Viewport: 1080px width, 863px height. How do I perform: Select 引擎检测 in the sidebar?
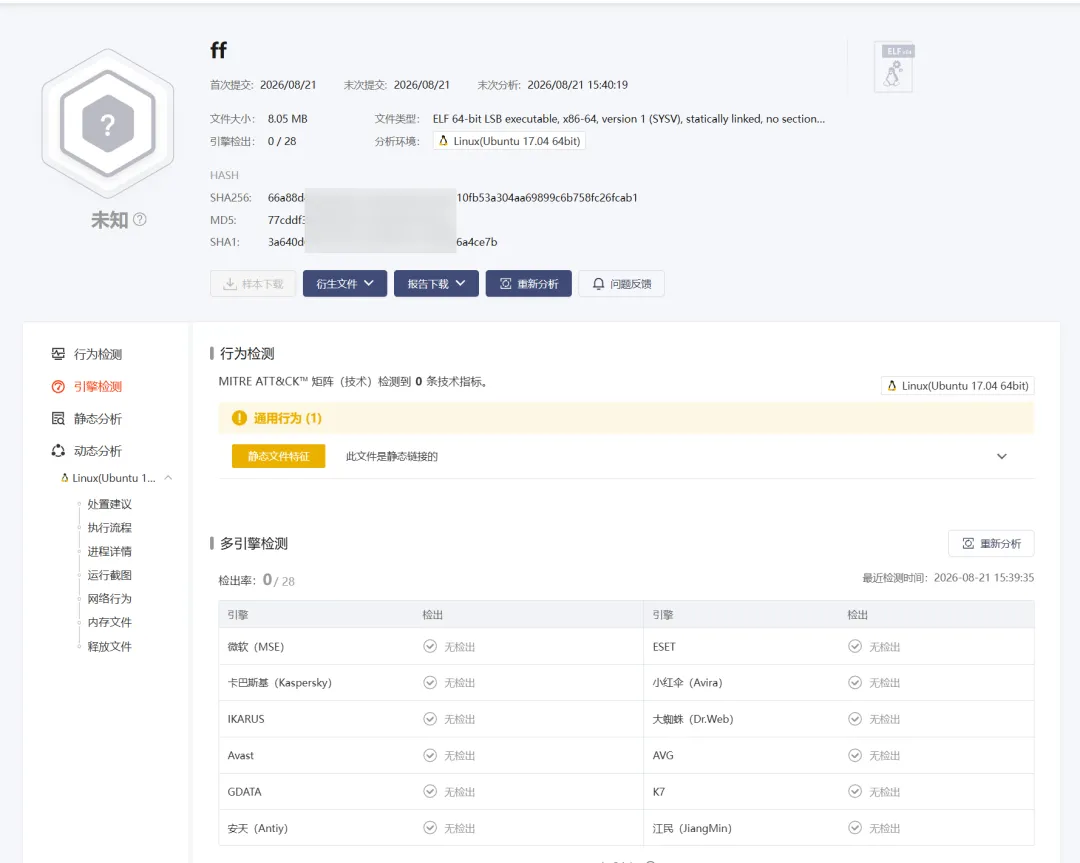[98, 386]
